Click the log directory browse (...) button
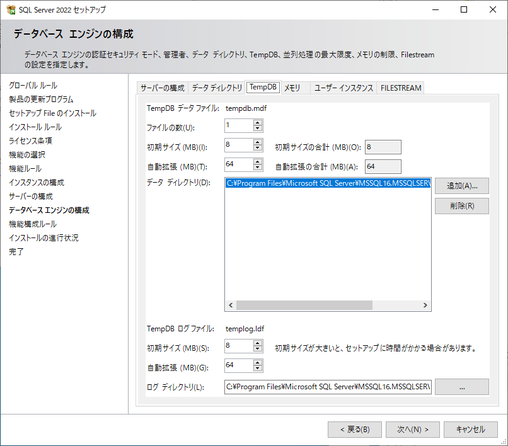This screenshot has width=508, height=446. tap(462, 387)
